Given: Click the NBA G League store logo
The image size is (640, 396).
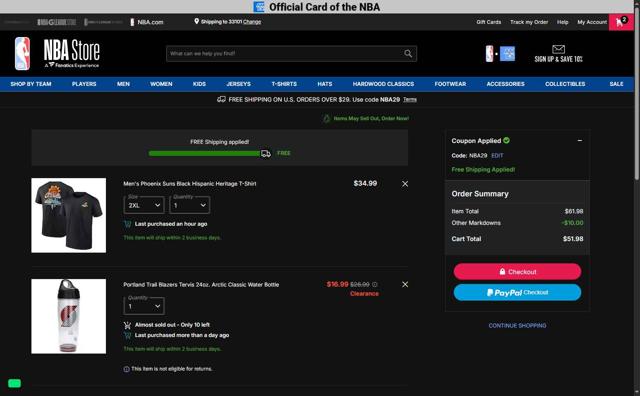Looking at the screenshot, I should pyautogui.click(x=56, y=22).
